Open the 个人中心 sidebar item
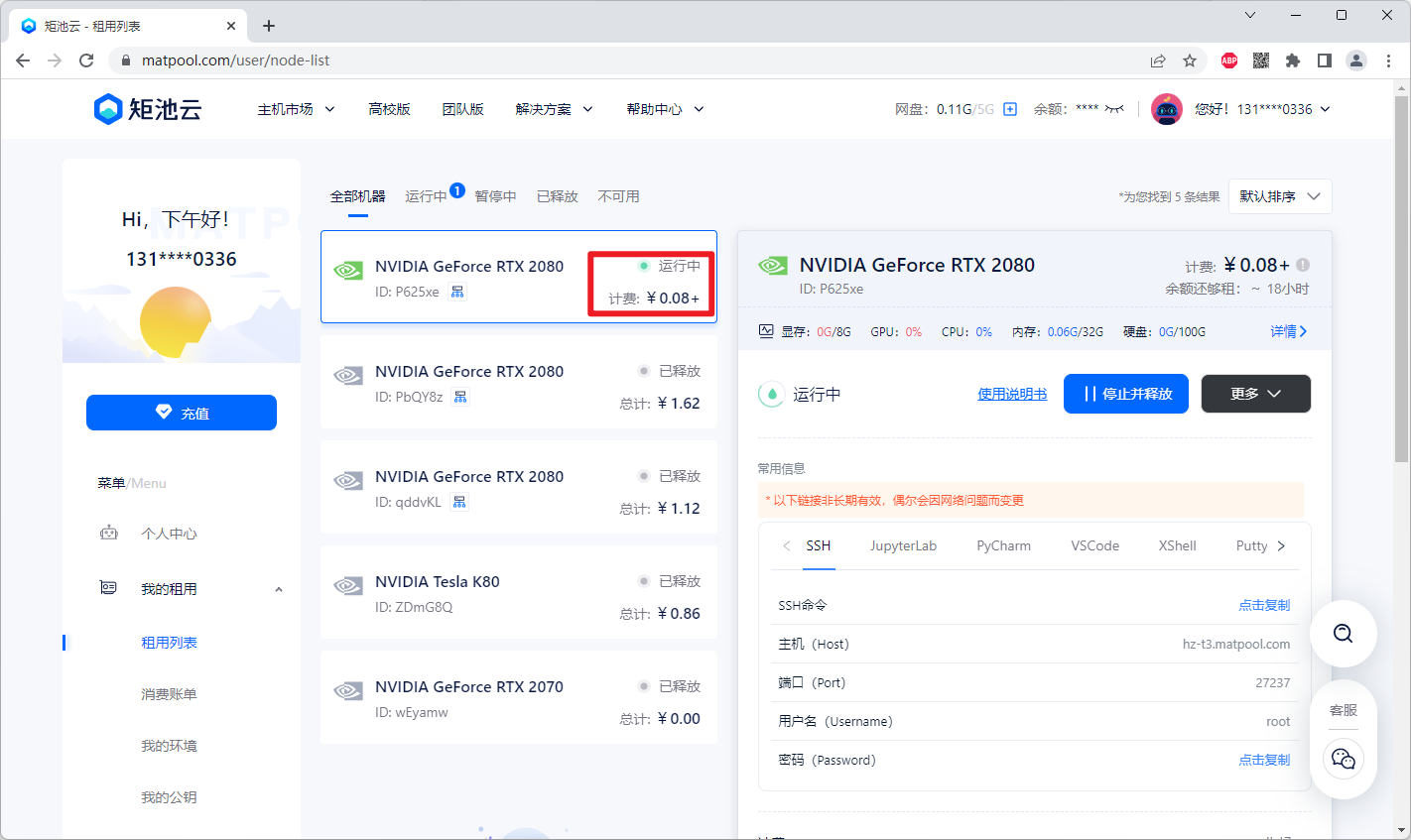 tap(169, 534)
